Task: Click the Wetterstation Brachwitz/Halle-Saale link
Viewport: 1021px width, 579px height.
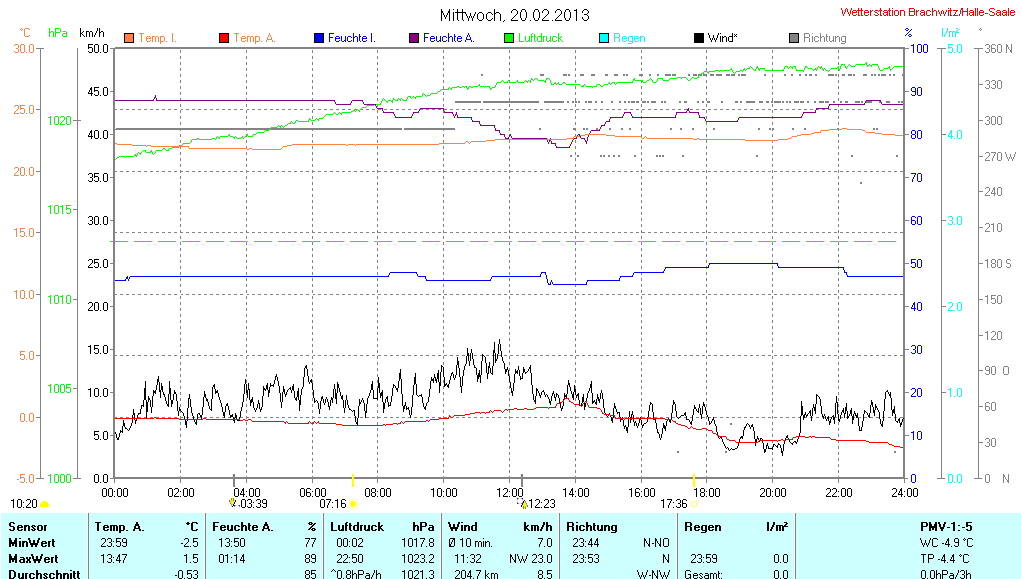Action: coord(926,14)
